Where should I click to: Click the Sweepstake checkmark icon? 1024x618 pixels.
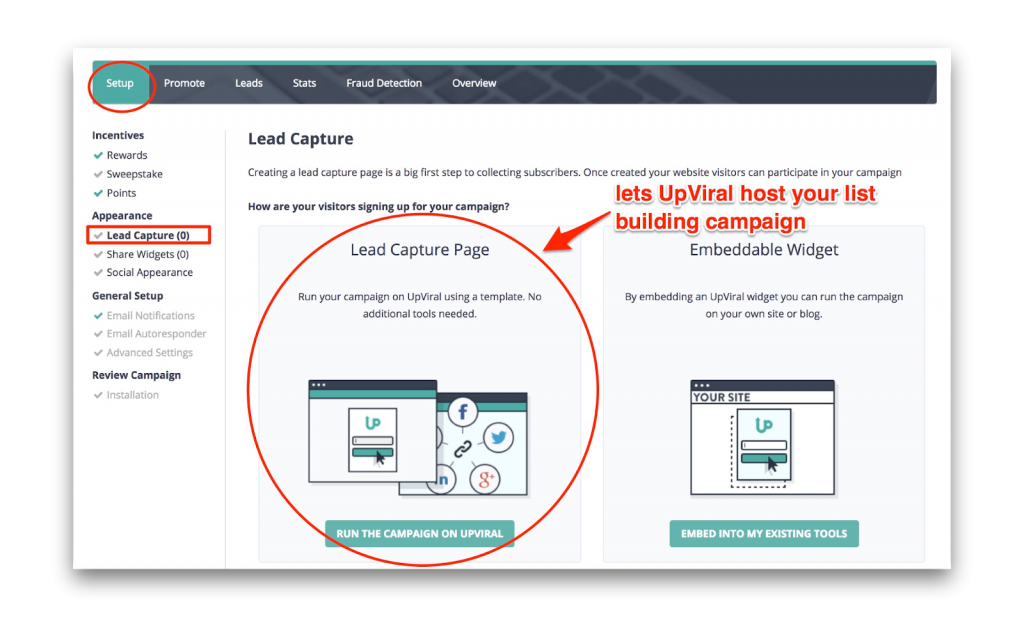click(98, 174)
